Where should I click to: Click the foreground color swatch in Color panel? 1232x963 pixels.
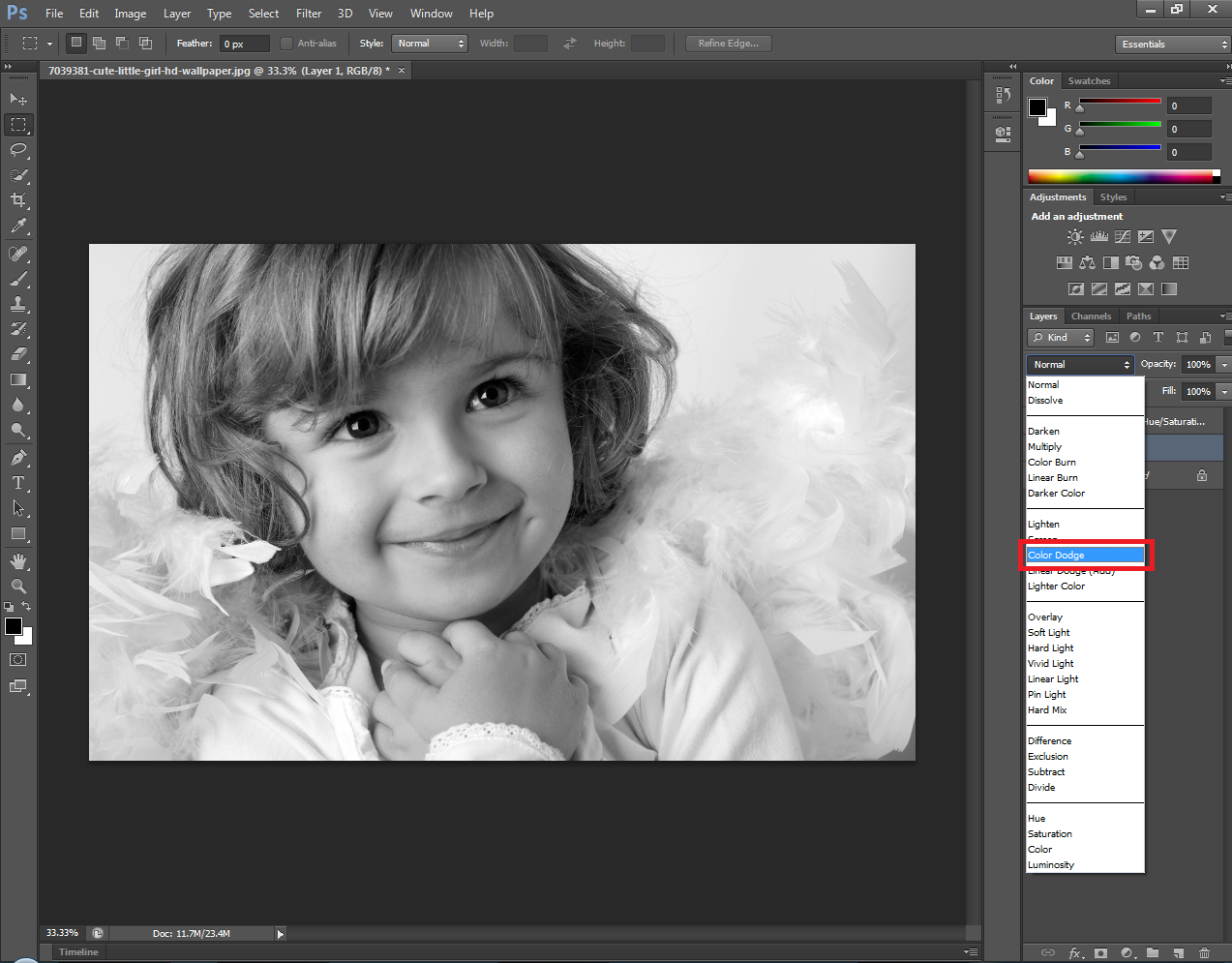point(1037,106)
